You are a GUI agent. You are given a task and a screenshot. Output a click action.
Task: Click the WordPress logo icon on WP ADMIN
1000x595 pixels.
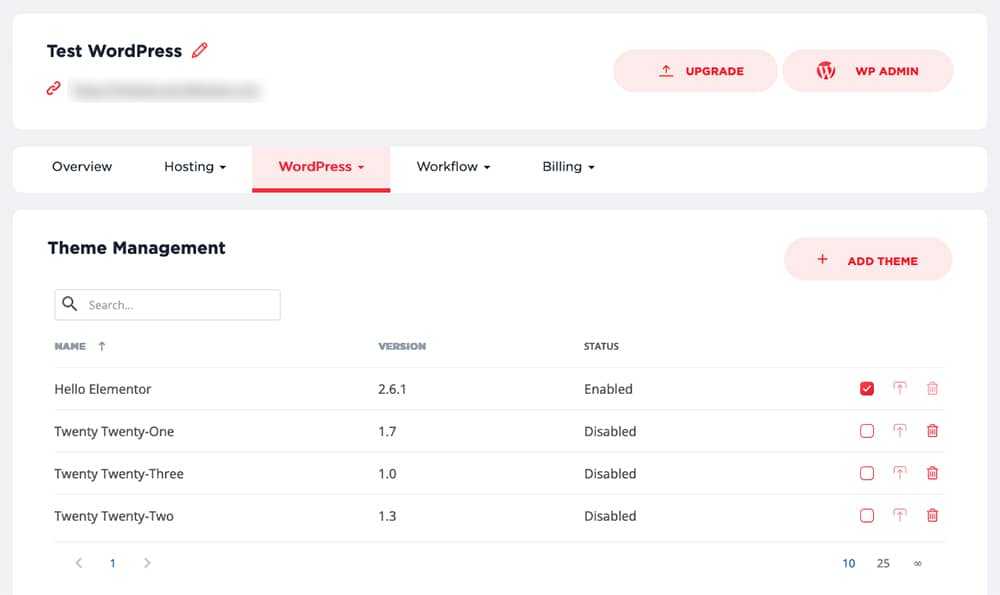tap(826, 70)
